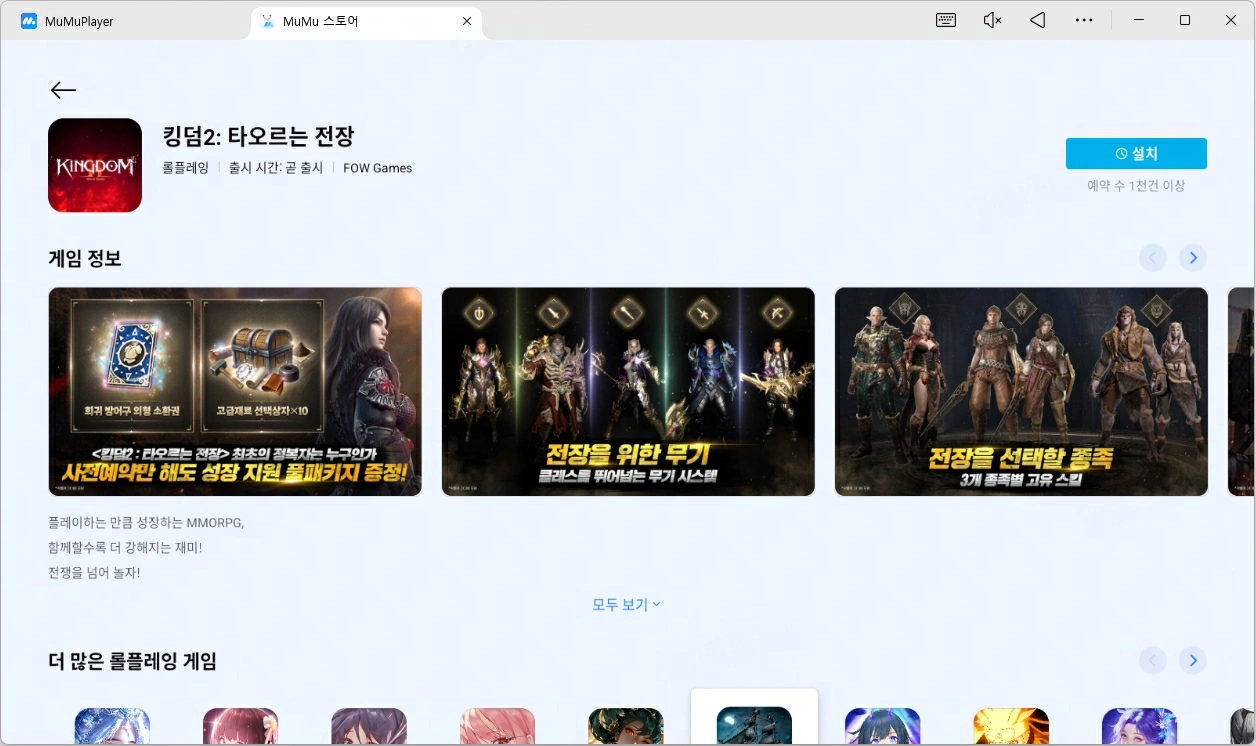This screenshot has height=746, width=1256.
Task: Click the triangular back navigation icon
Action: tap(1038, 20)
